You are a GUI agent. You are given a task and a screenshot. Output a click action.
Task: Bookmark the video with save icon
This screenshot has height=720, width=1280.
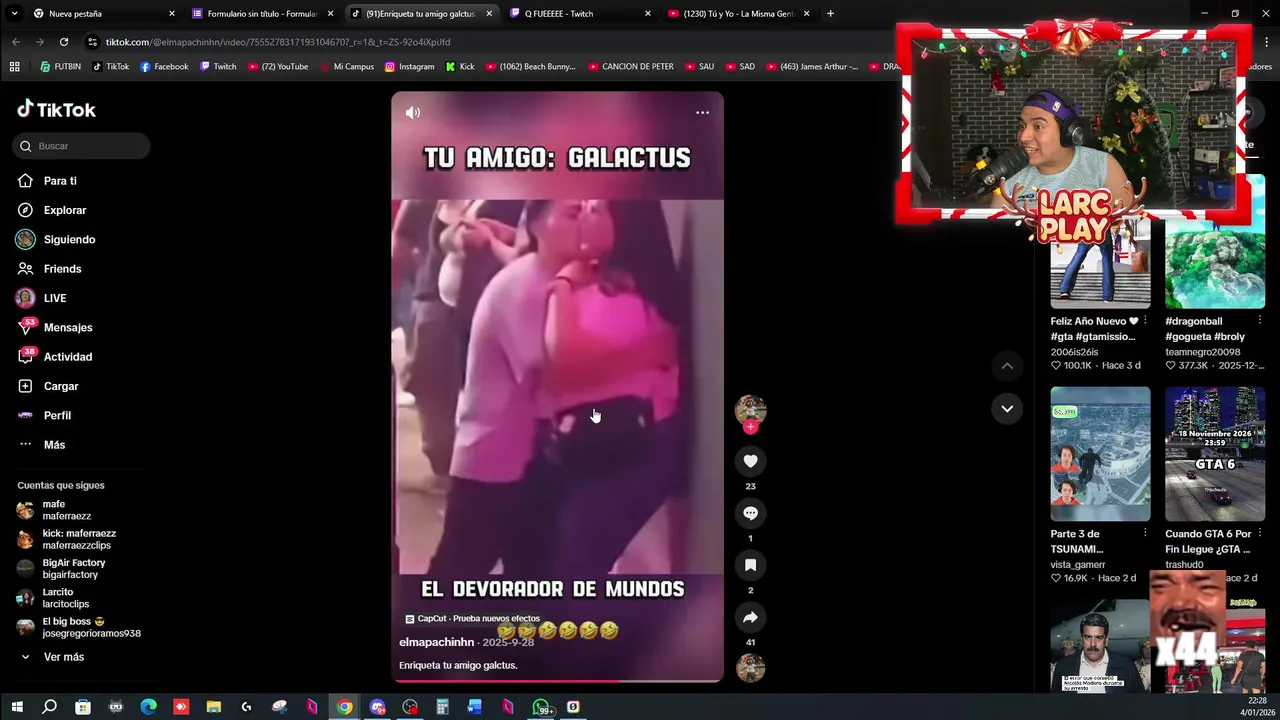click(x=750, y=565)
